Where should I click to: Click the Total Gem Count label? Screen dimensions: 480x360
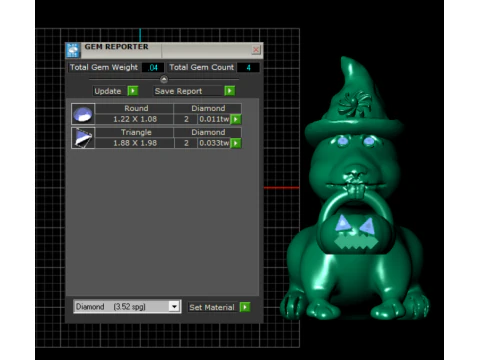[x=201, y=67]
